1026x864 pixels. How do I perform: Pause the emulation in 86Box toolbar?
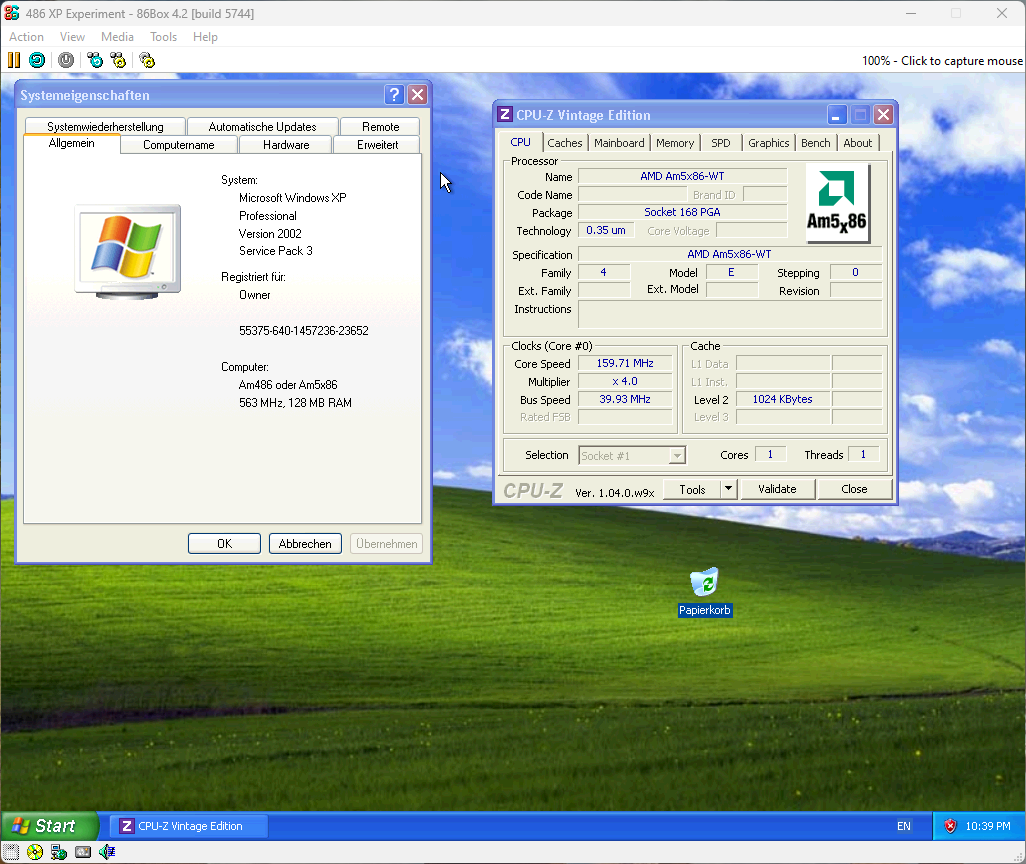point(13,60)
